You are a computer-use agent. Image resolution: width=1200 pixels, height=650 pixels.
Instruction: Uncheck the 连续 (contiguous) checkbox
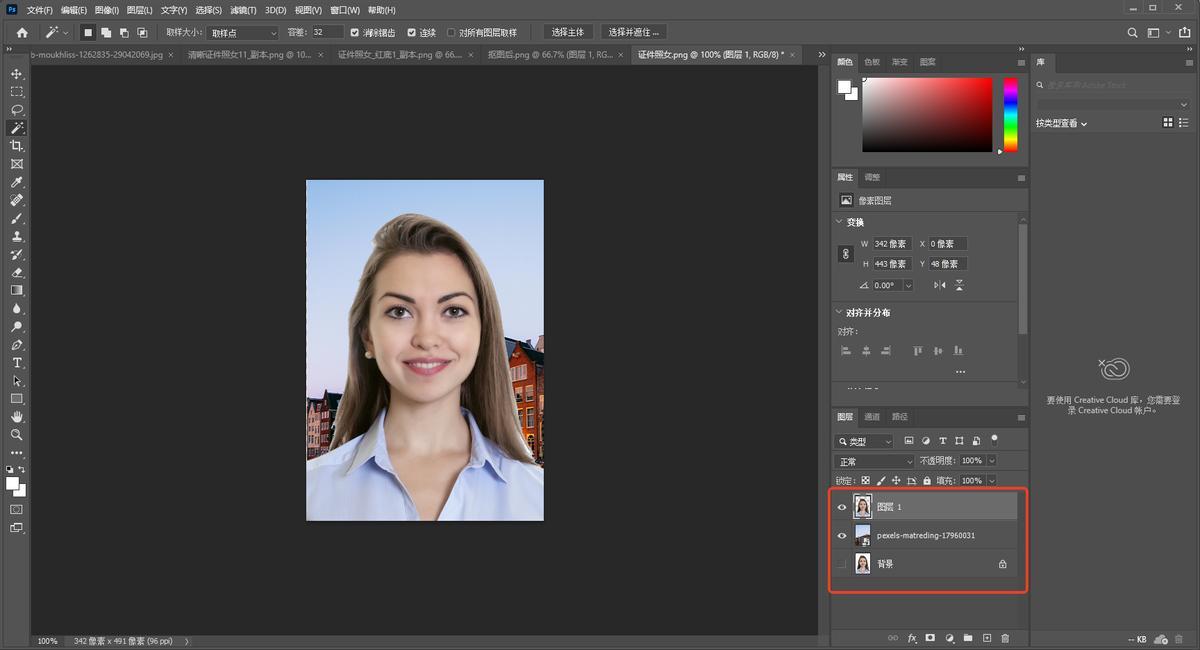pyautogui.click(x=412, y=32)
